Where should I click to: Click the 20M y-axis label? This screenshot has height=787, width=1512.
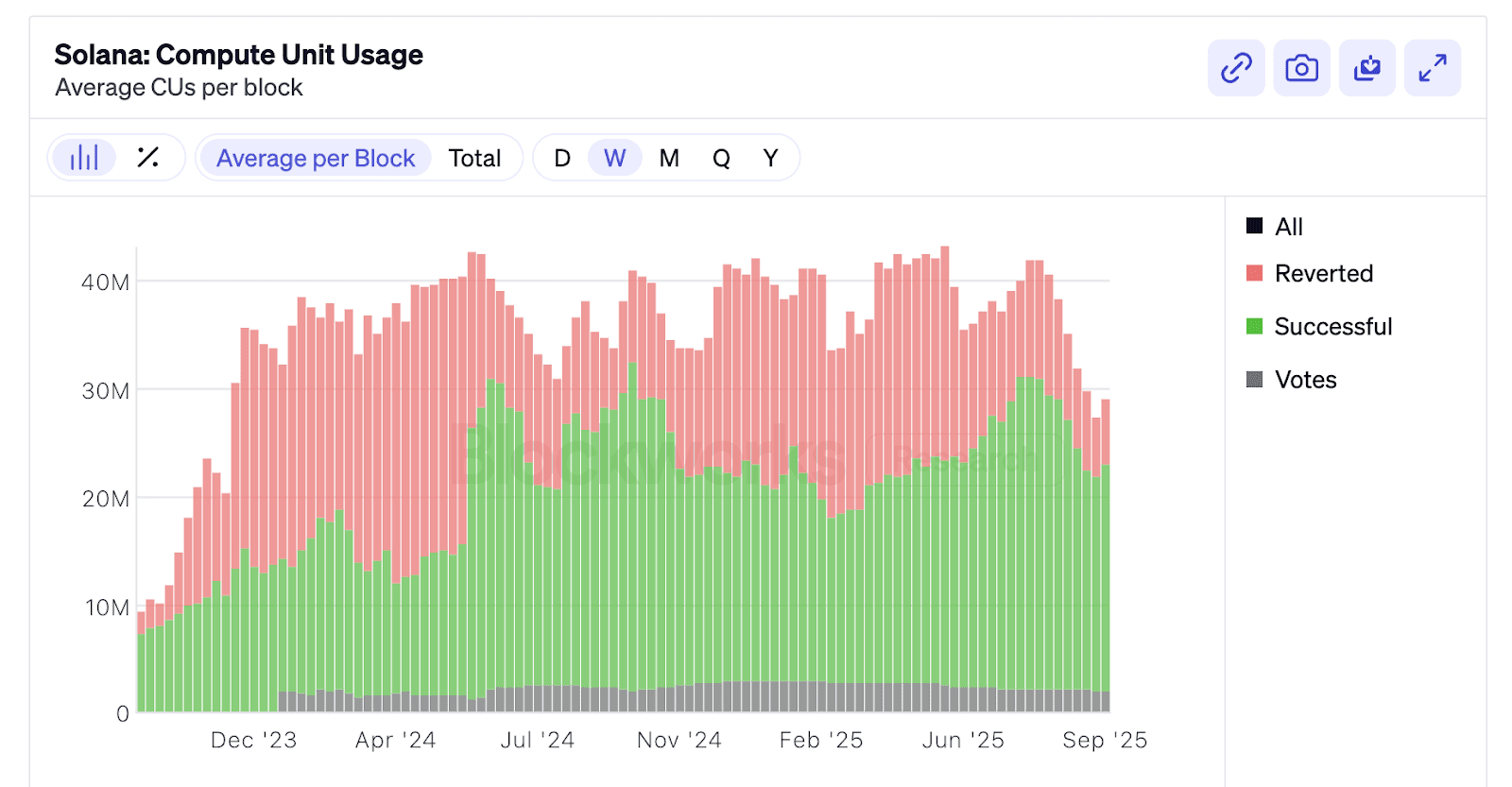[106, 498]
